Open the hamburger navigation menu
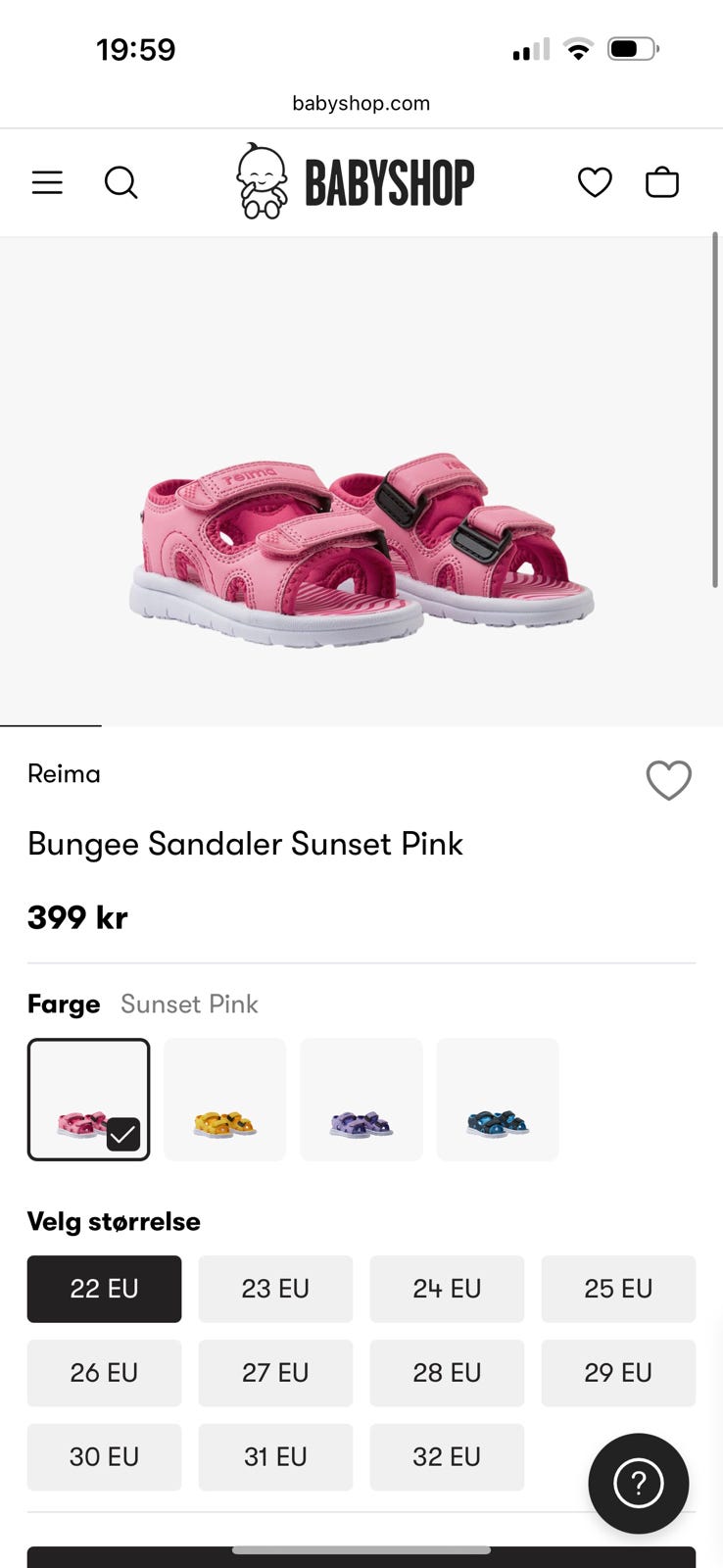723x1568 pixels. point(47,182)
